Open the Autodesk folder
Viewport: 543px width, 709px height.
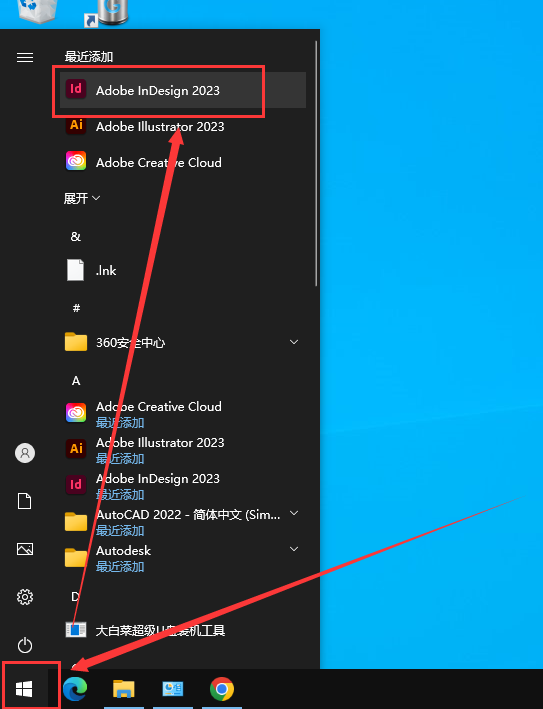183,558
